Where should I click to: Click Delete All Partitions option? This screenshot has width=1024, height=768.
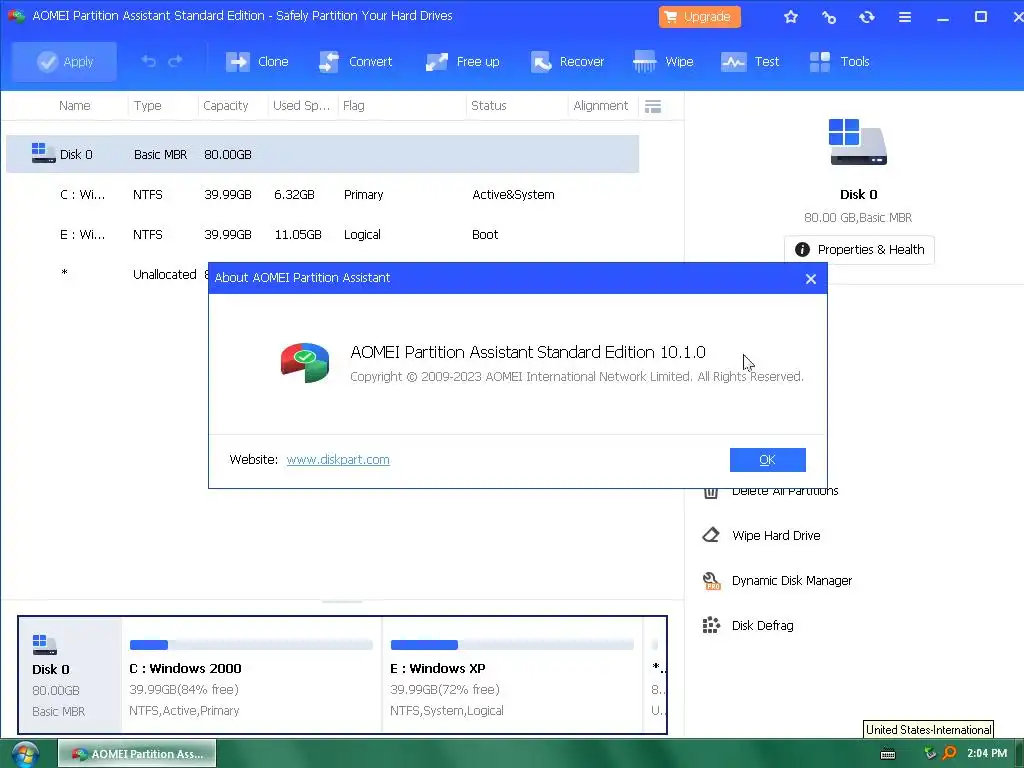tap(784, 492)
